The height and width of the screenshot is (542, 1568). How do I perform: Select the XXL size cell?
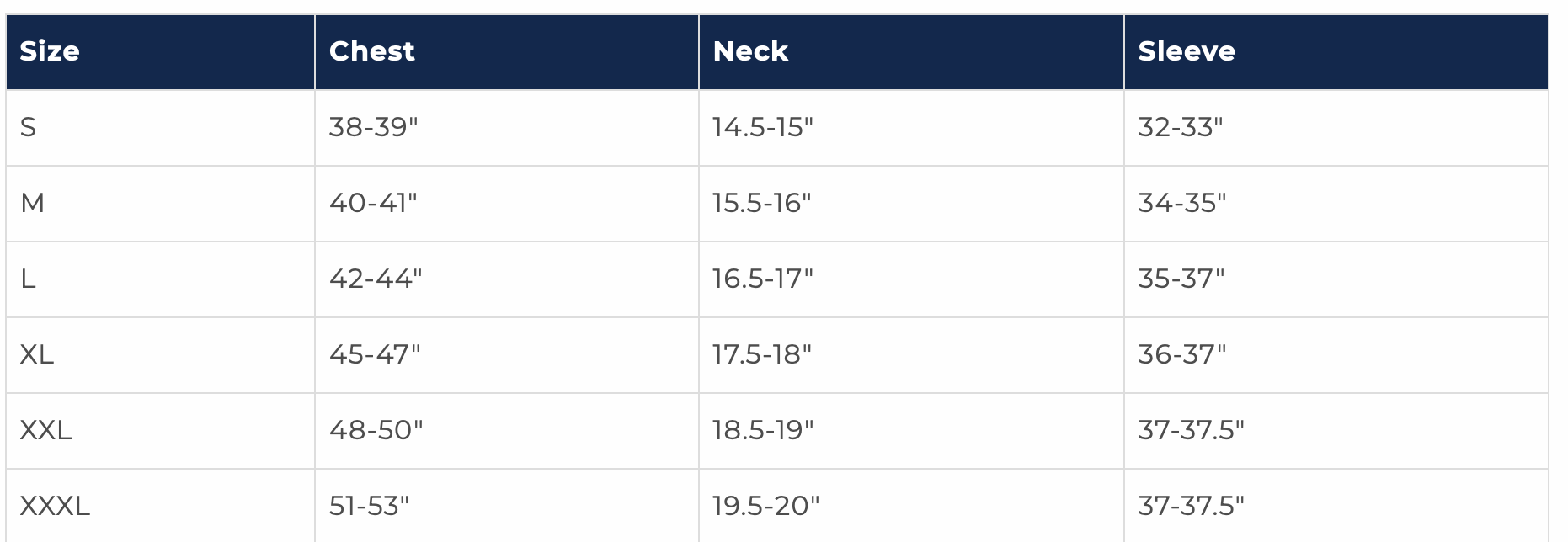point(46,430)
